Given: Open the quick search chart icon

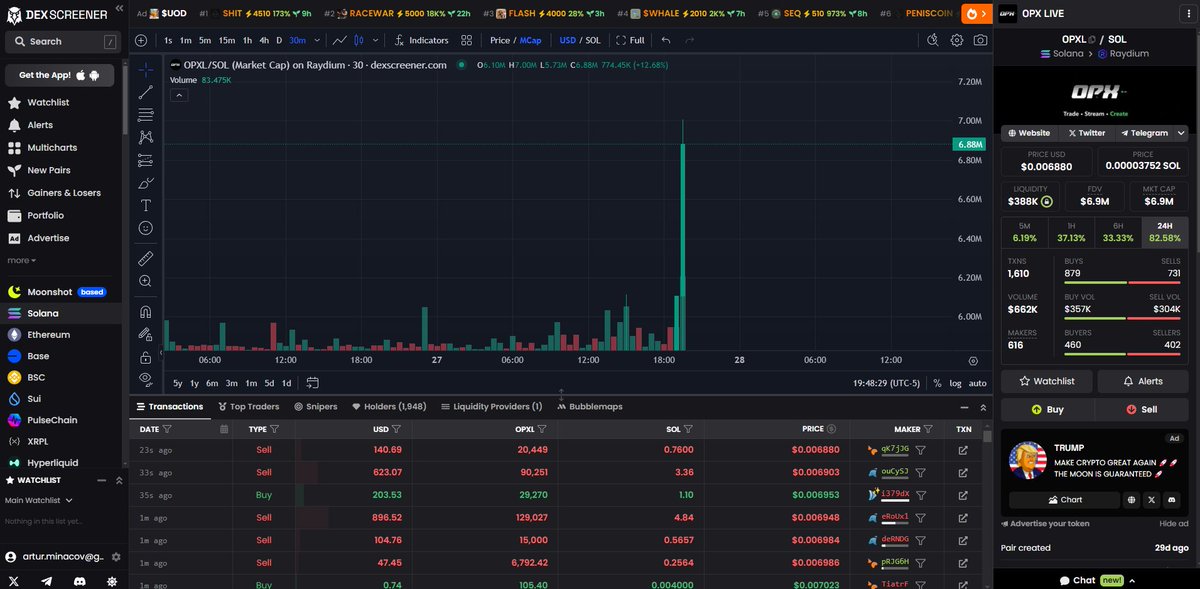Looking at the screenshot, I should point(932,40).
